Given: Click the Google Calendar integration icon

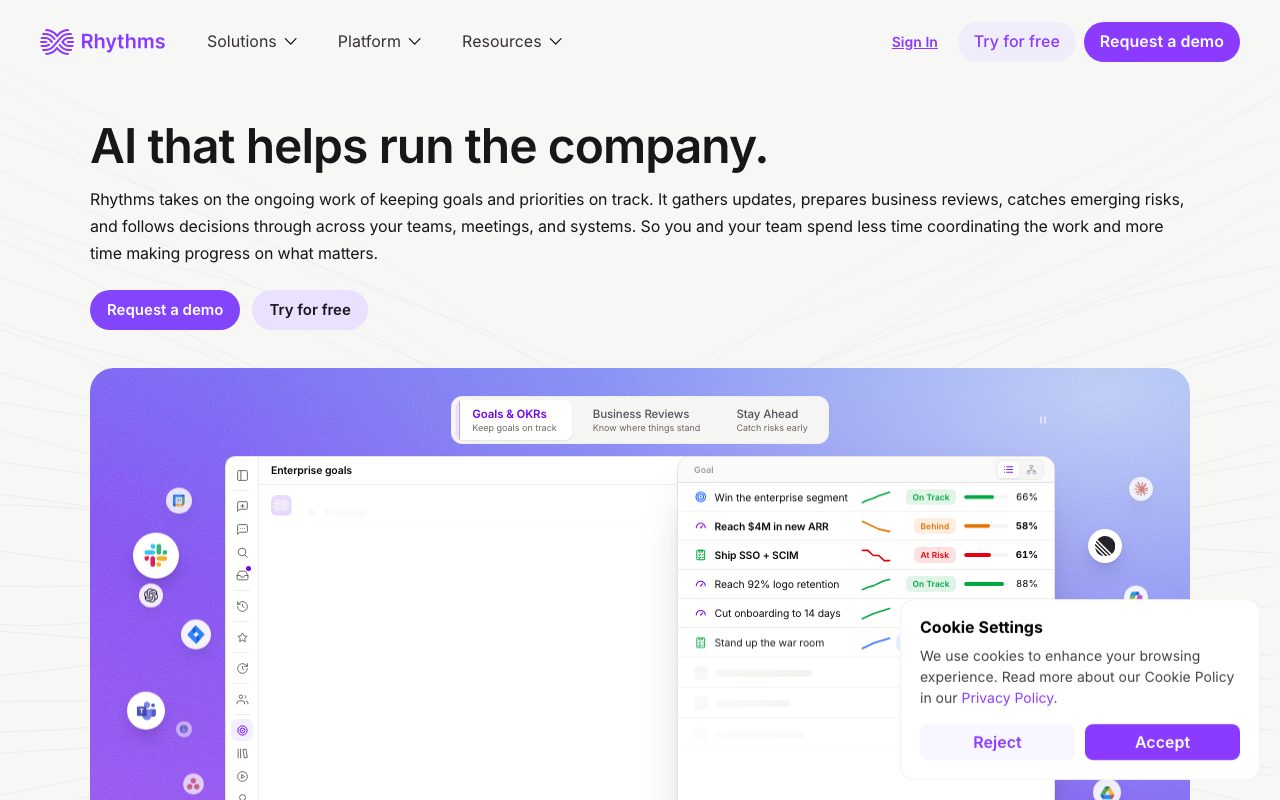Looking at the screenshot, I should tap(179, 501).
